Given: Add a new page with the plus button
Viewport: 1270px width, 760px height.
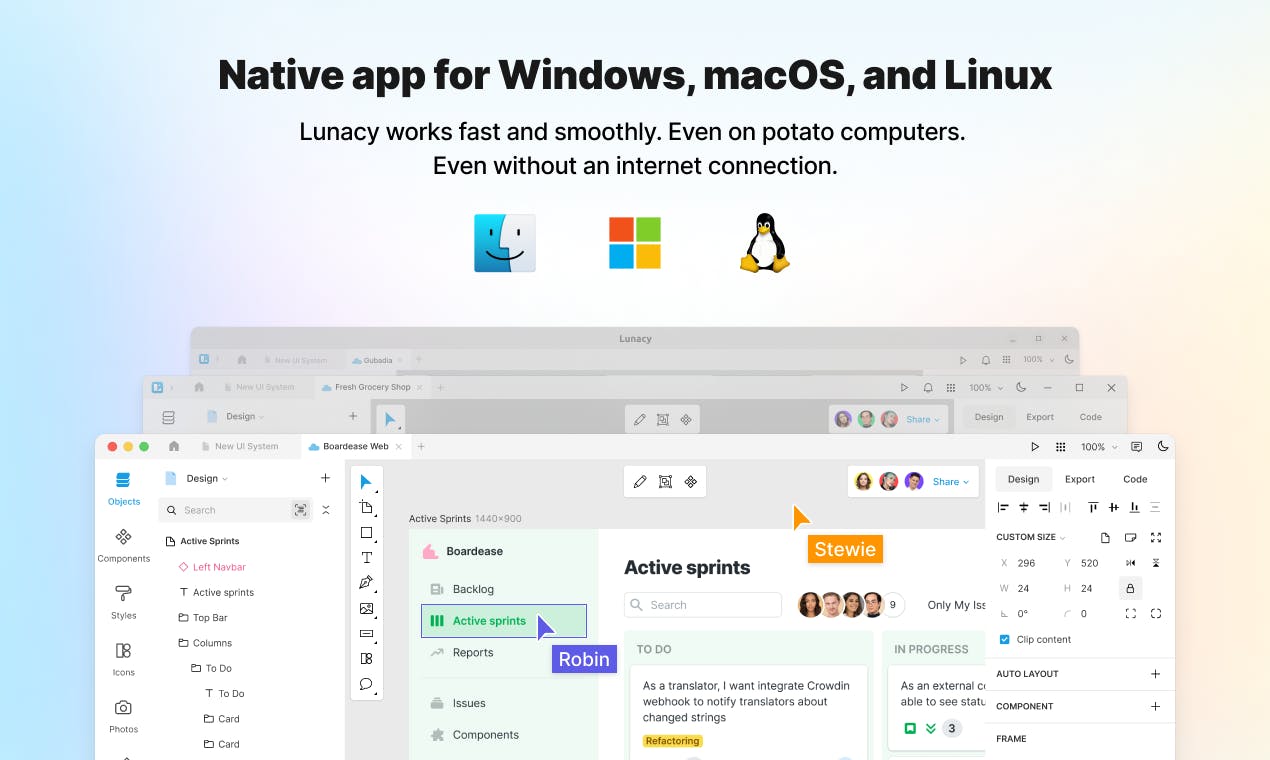Looking at the screenshot, I should (x=325, y=478).
